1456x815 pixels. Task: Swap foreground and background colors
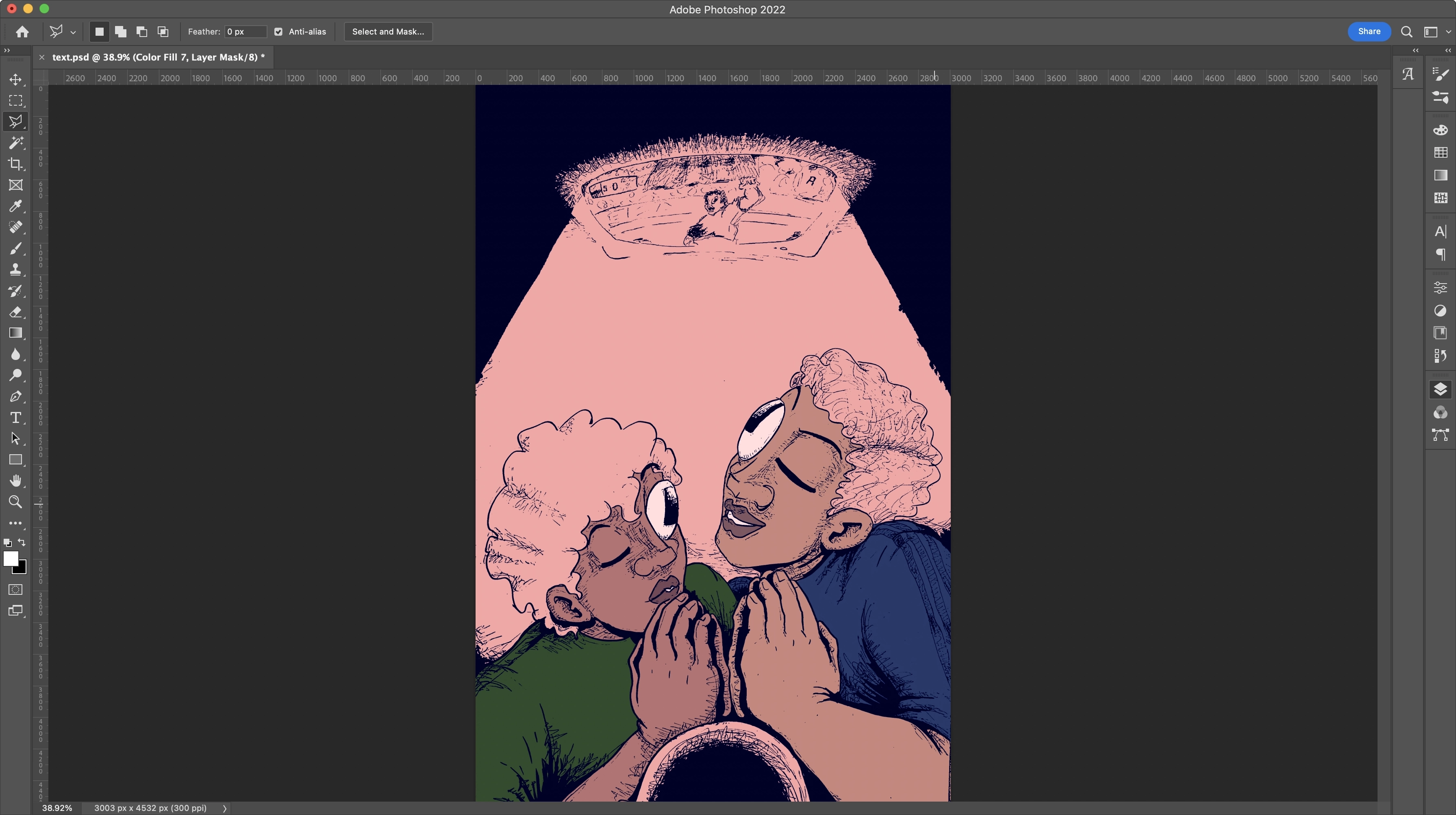(x=22, y=543)
